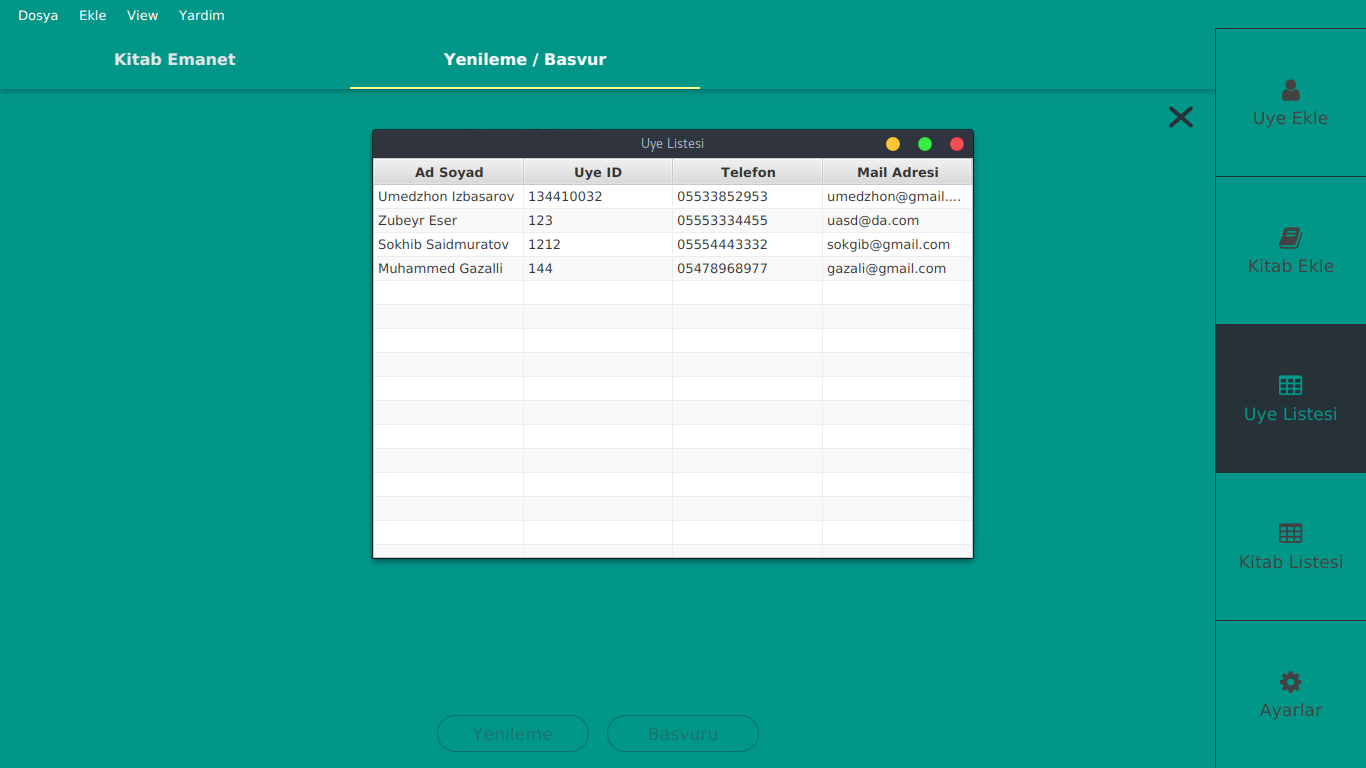1366x768 pixels.
Task: Click the Telefon column header
Action: [x=747, y=171]
